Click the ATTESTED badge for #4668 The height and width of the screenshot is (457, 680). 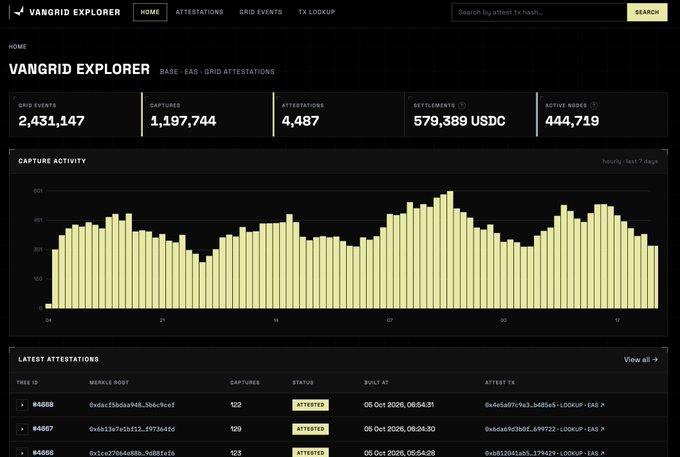[311, 405]
